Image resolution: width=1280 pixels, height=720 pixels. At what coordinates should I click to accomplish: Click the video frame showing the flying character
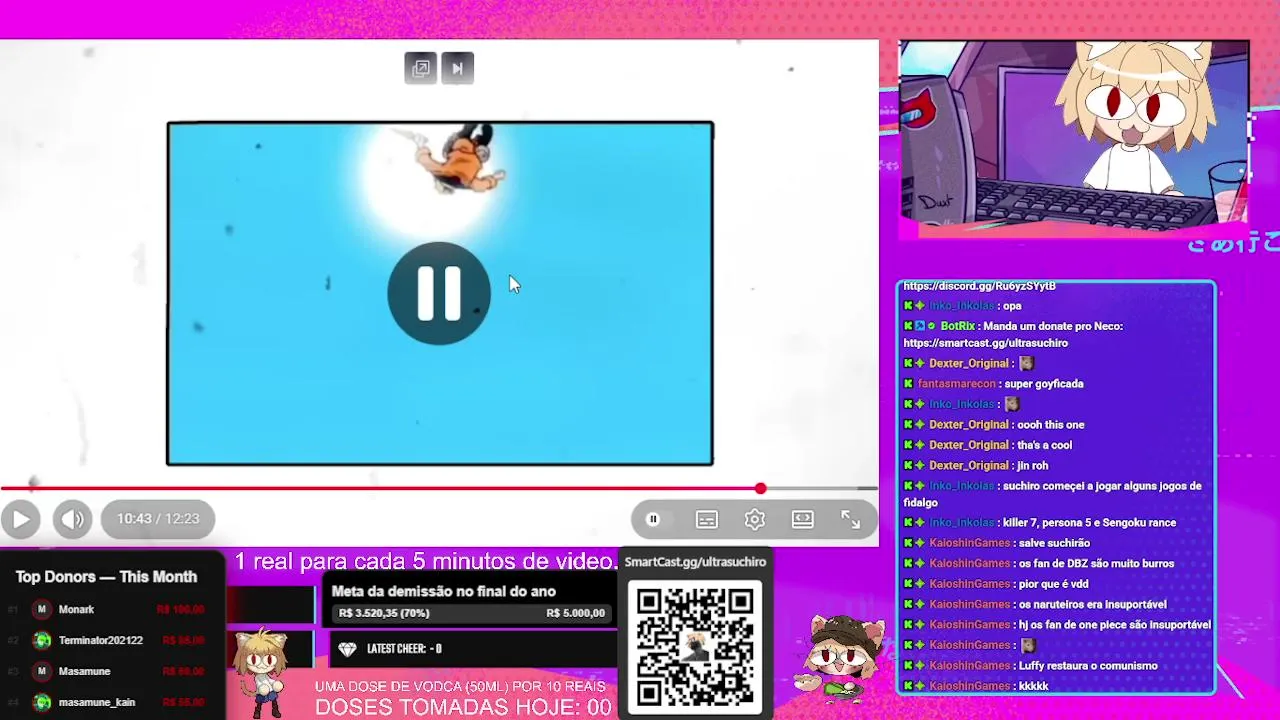coord(440,293)
